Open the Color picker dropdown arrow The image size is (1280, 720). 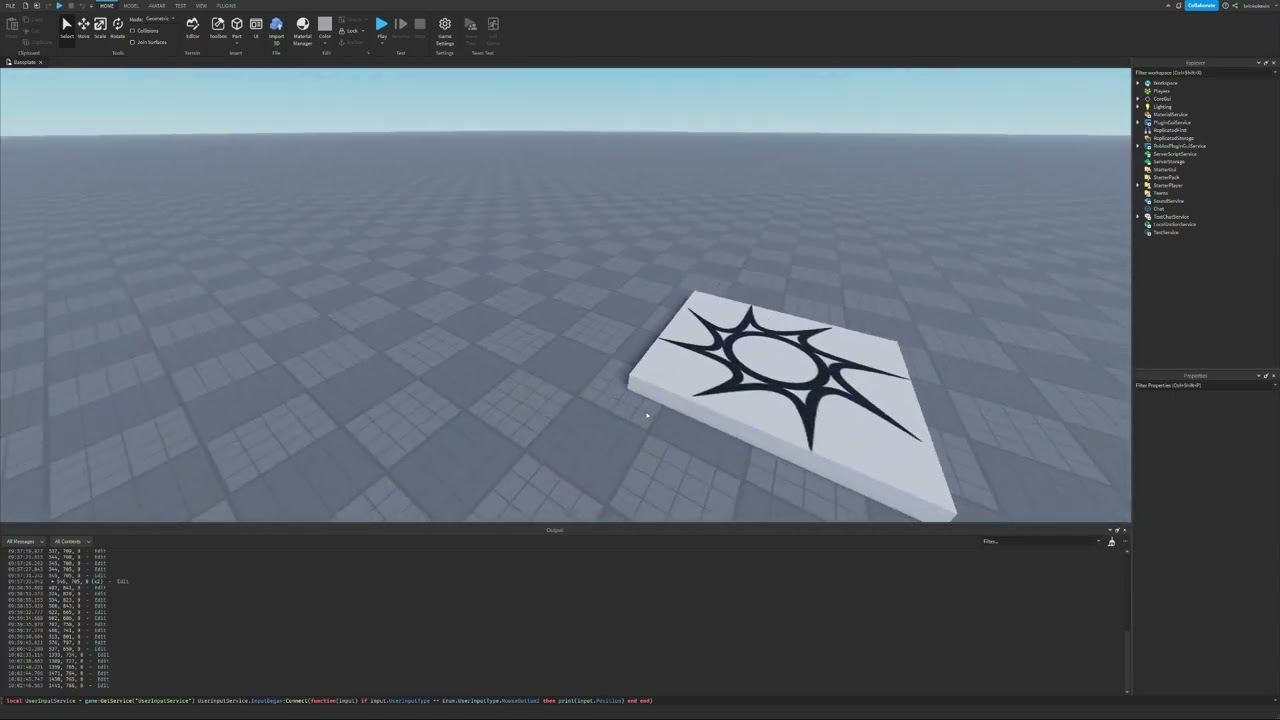click(x=325, y=42)
